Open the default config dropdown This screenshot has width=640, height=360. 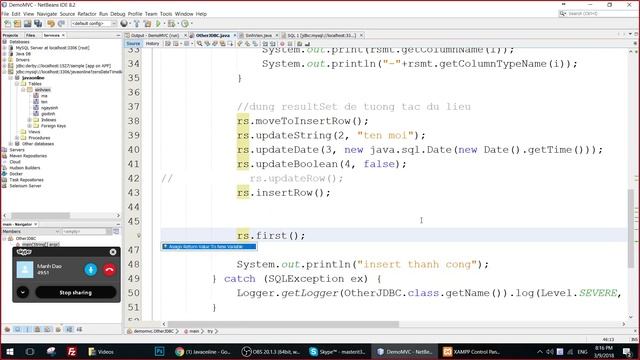point(94,24)
